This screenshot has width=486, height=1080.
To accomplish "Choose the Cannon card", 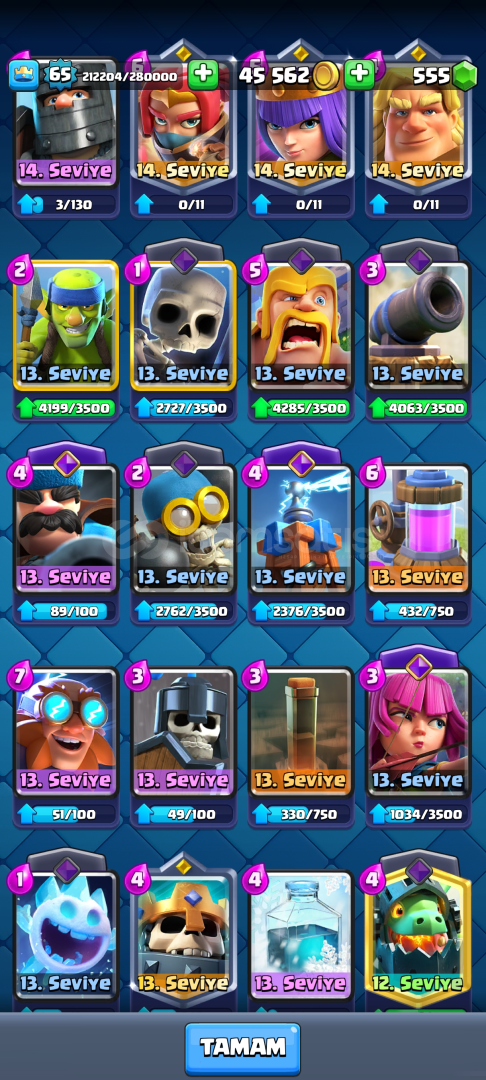I will [419, 325].
